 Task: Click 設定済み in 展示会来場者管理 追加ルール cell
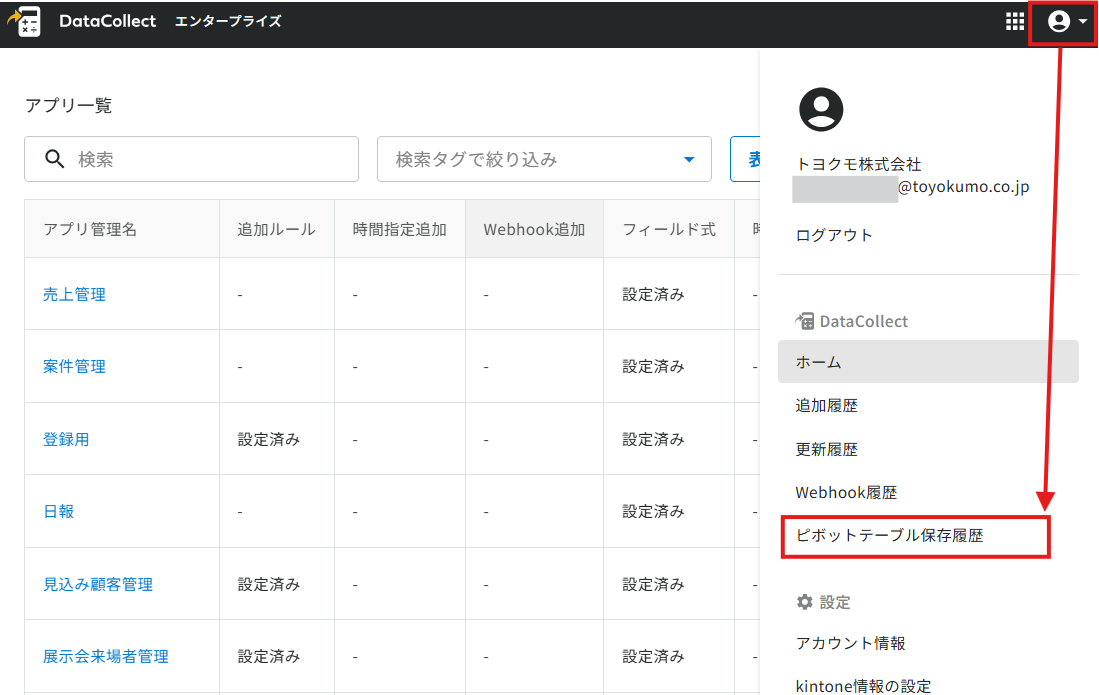pos(268,656)
